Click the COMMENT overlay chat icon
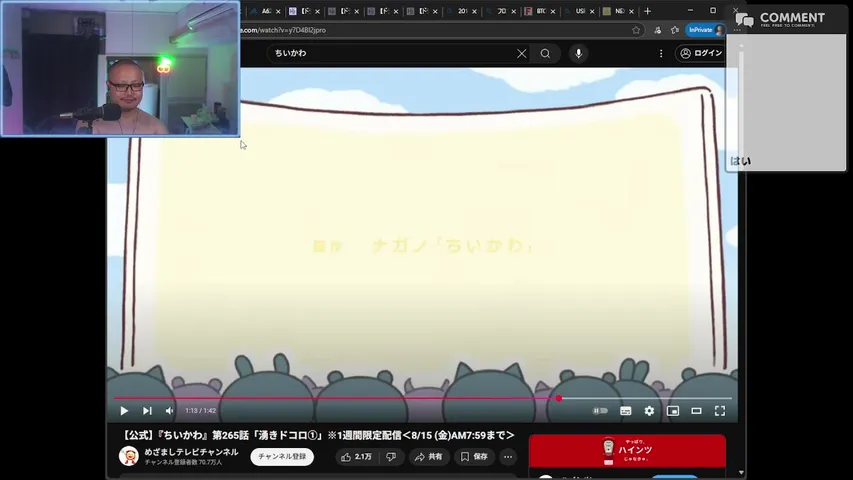 point(744,20)
